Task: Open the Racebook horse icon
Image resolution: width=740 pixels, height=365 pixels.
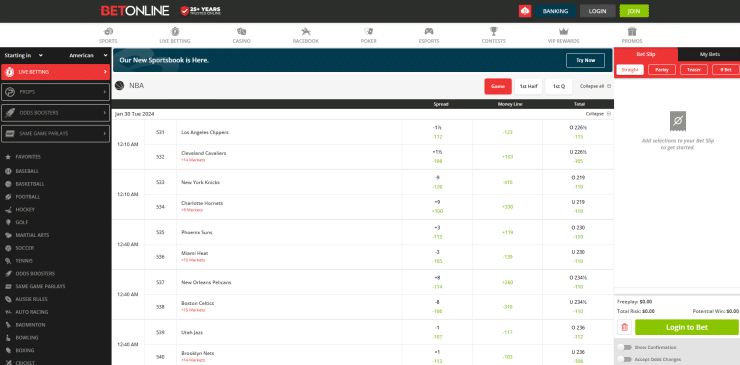Action: pyautogui.click(x=306, y=32)
